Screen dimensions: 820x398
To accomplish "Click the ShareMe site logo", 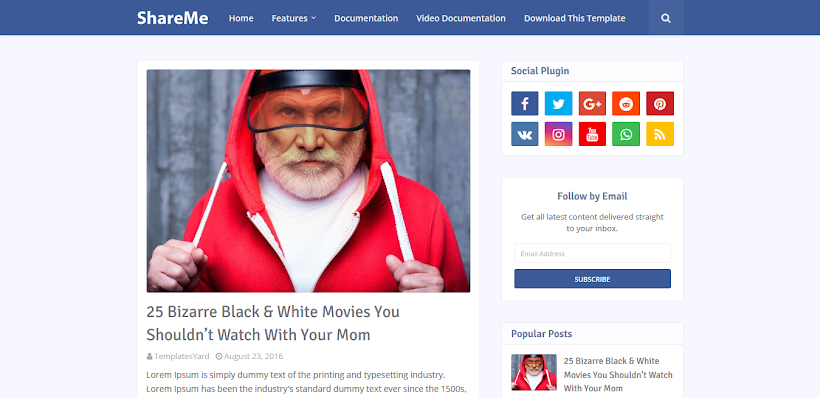I will tap(173, 18).
